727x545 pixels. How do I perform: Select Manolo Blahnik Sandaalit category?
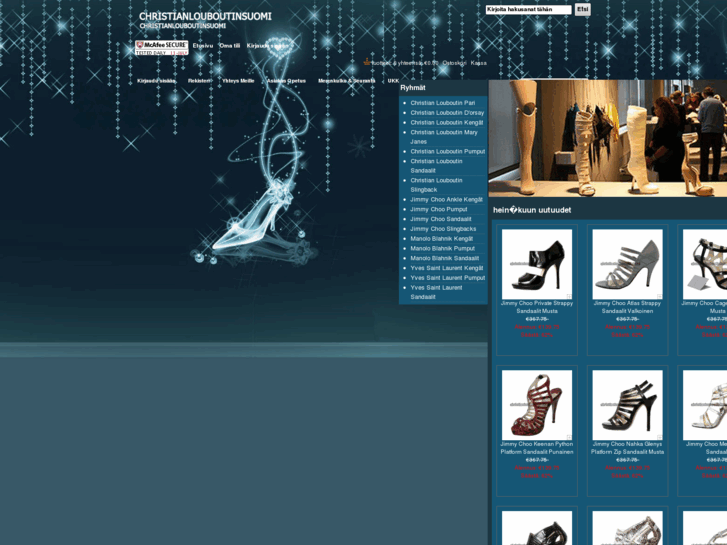(x=445, y=258)
